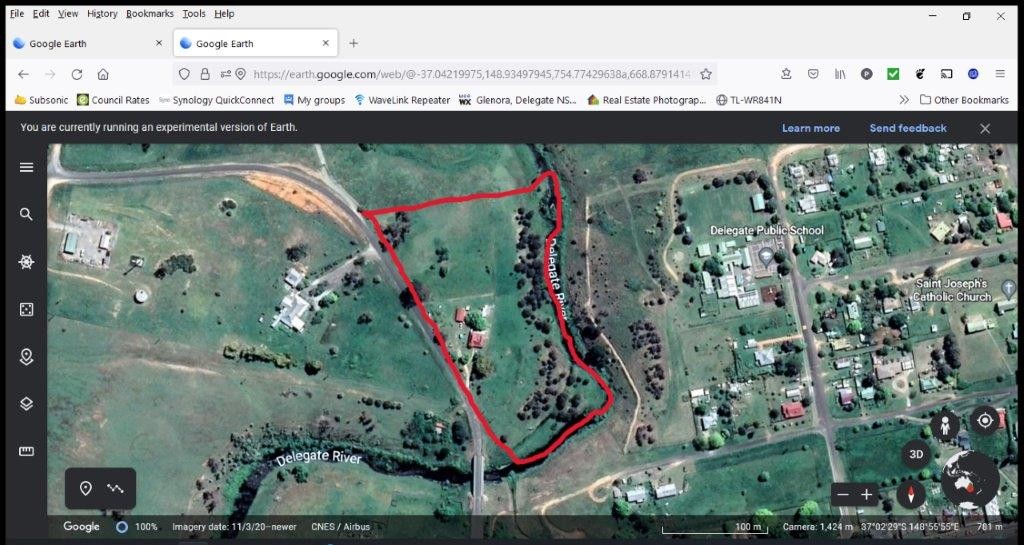
Task: Draw a line or shape tool
Action: coord(116,488)
